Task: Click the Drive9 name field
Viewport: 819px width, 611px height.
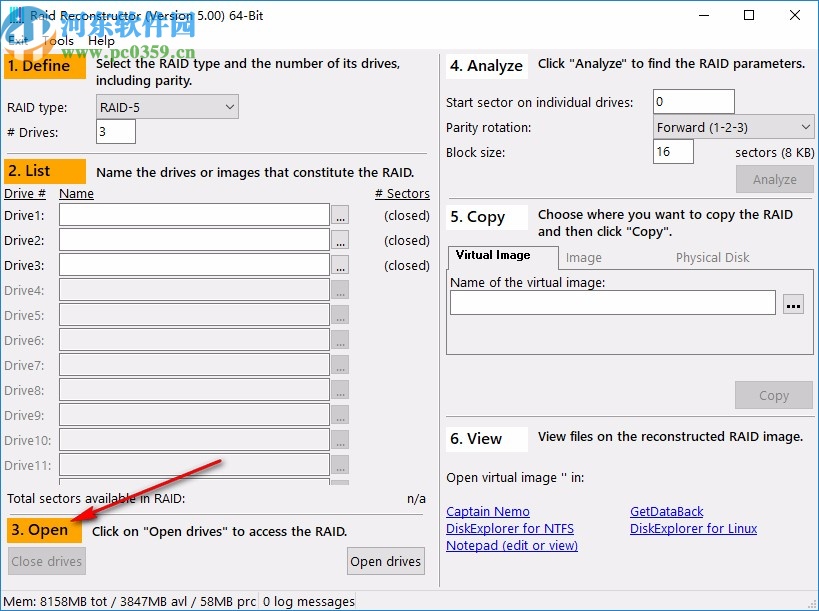Action: [x=194, y=415]
